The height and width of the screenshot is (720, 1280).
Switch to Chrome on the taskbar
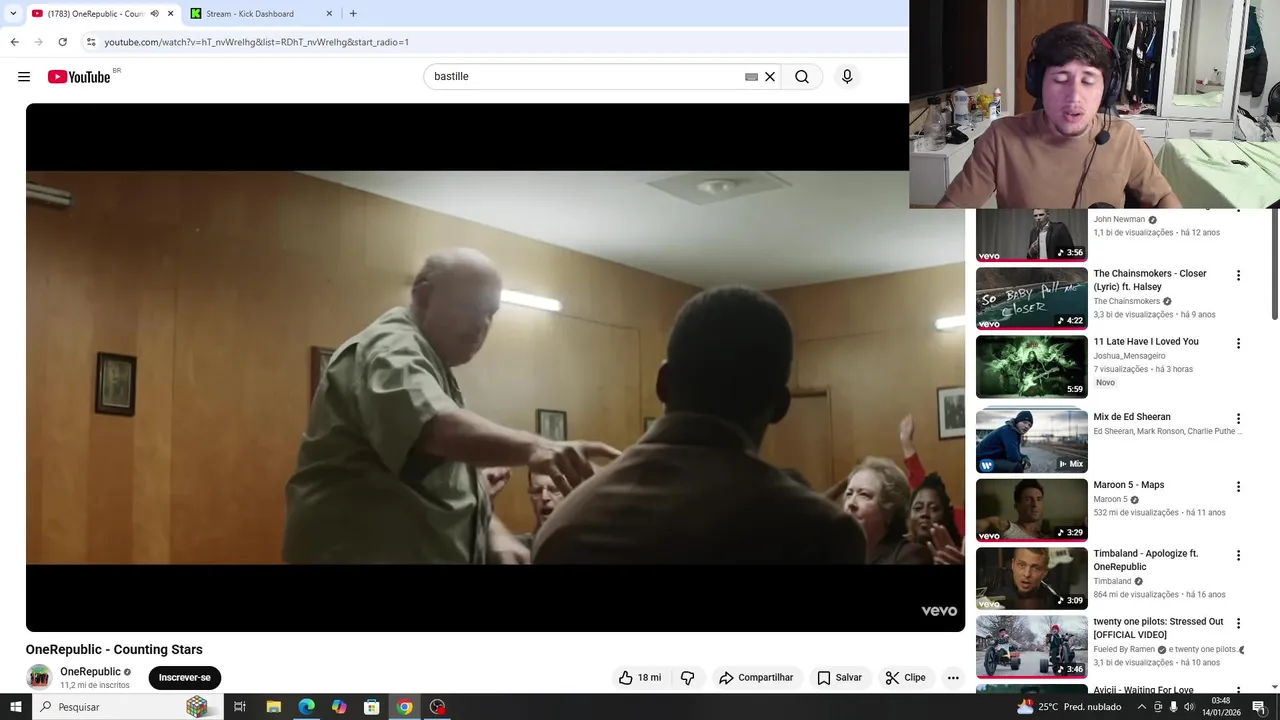pos(404,707)
